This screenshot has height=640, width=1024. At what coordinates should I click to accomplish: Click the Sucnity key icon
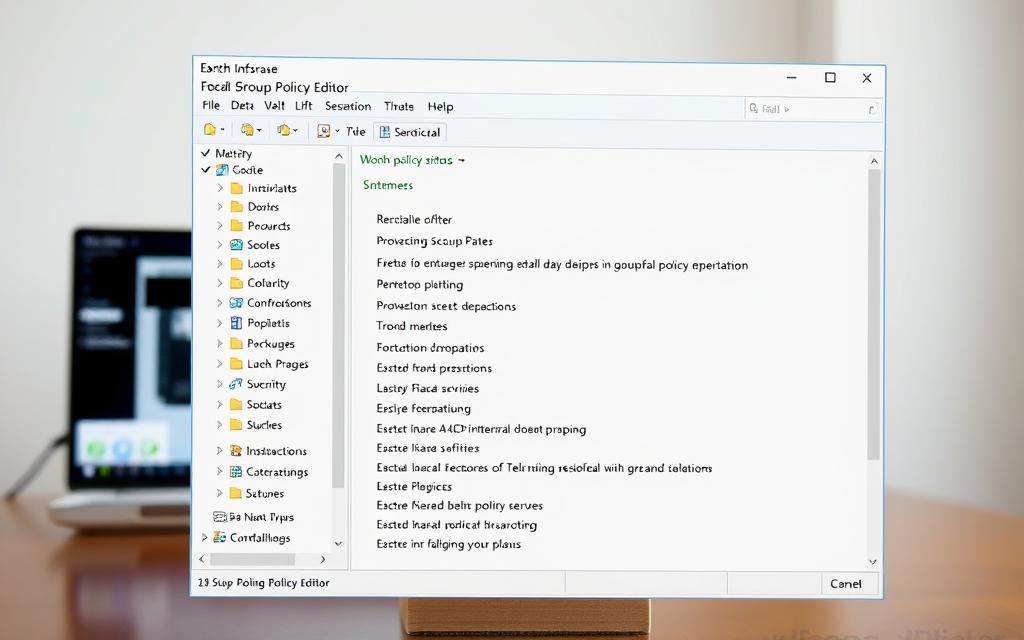236,384
